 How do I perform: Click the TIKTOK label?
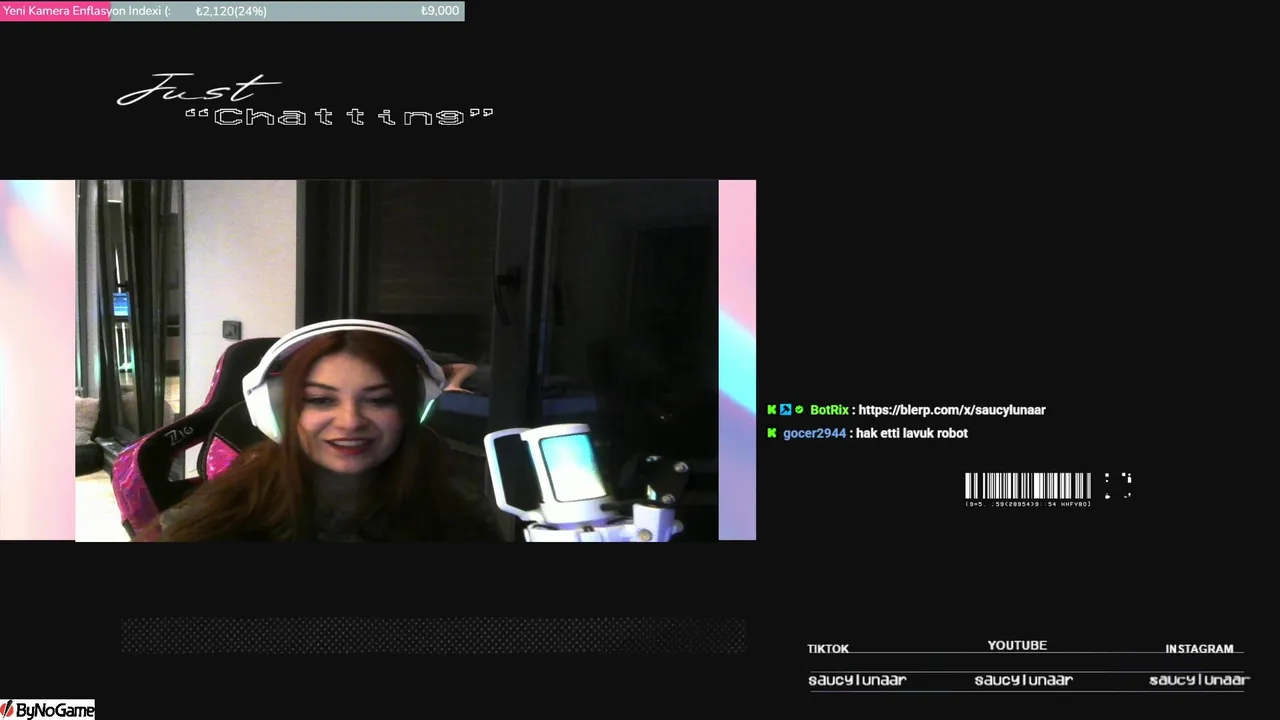pos(828,649)
